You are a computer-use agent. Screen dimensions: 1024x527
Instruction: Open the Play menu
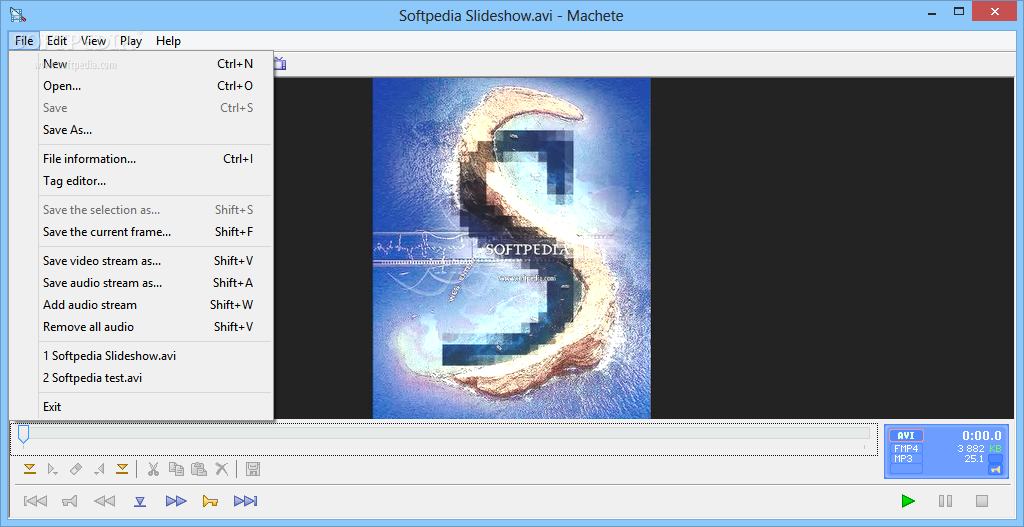click(x=131, y=40)
